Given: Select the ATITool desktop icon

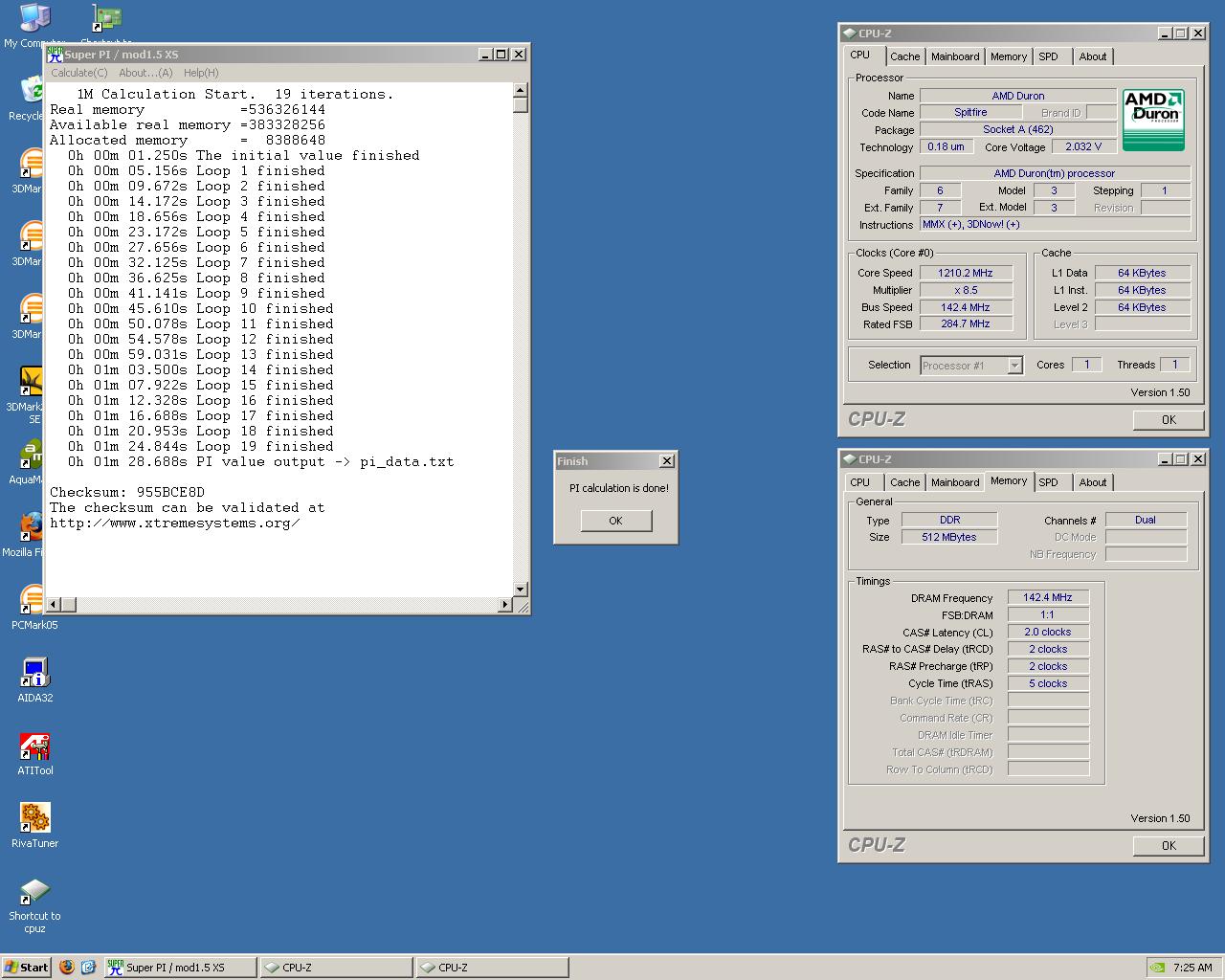Looking at the screenshot, I should tap(34, 752).
